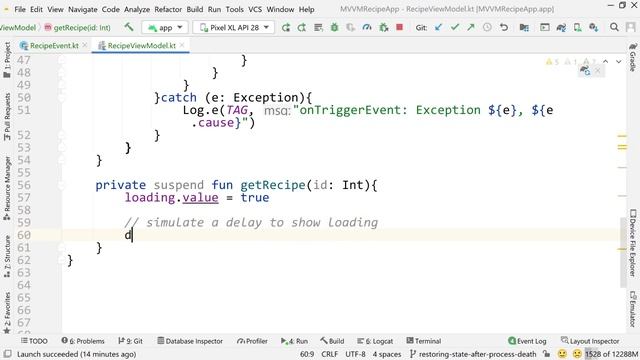Open the VCS menu
This screenshot has width=640, height=360.
tap(255, 9)
